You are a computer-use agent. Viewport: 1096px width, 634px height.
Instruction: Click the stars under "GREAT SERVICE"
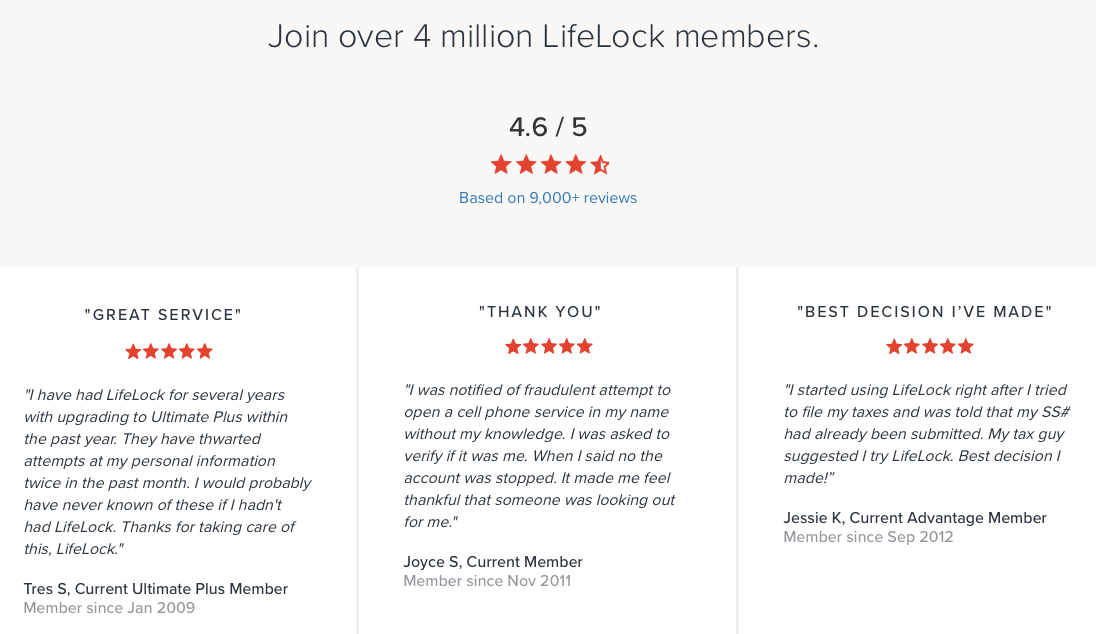[x=168, y=351]
